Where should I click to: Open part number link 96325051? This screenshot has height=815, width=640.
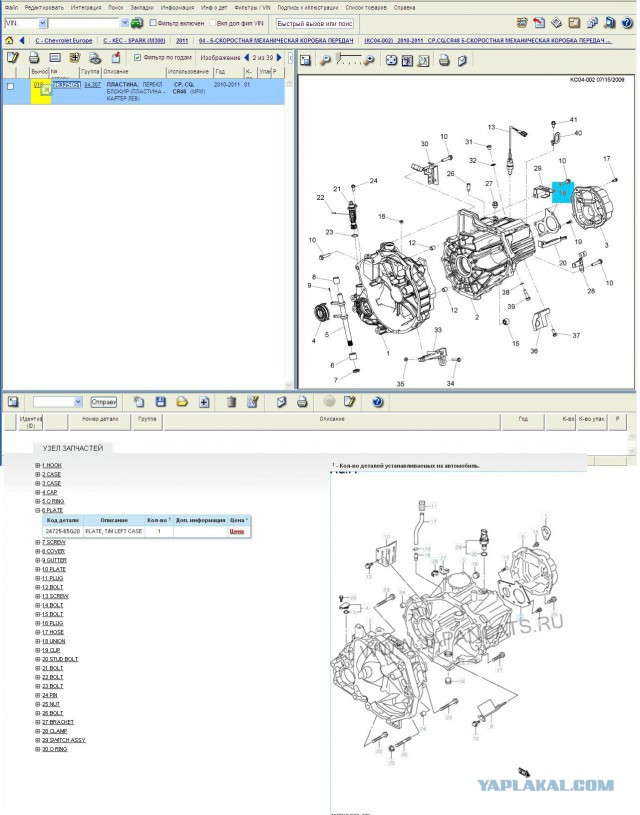[x=67, y=84]
